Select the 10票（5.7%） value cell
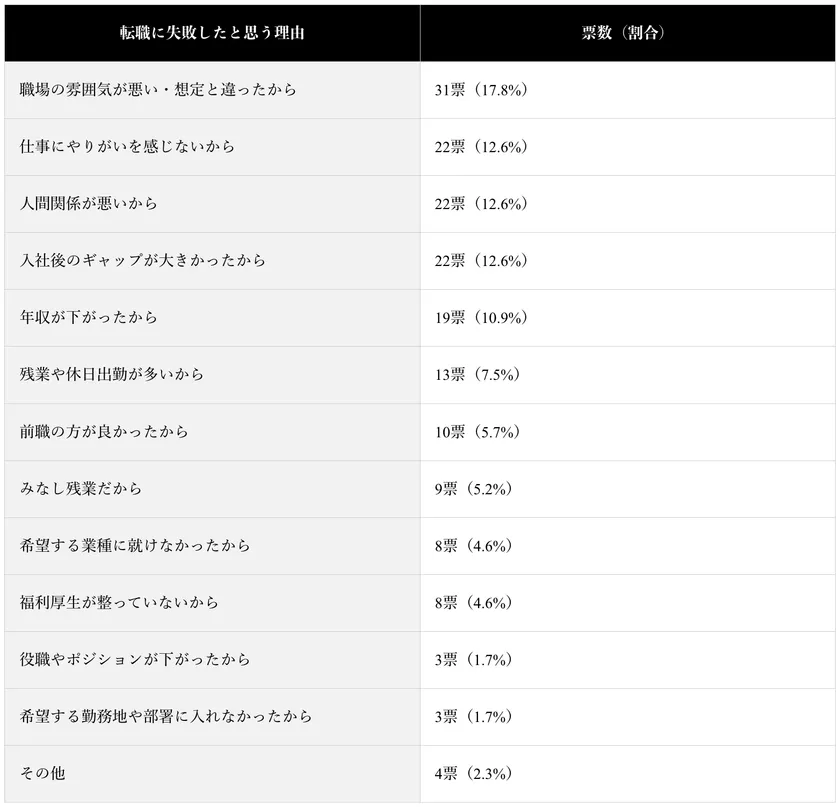The height and width of the screenshot is (807, 840). point(477,432)
